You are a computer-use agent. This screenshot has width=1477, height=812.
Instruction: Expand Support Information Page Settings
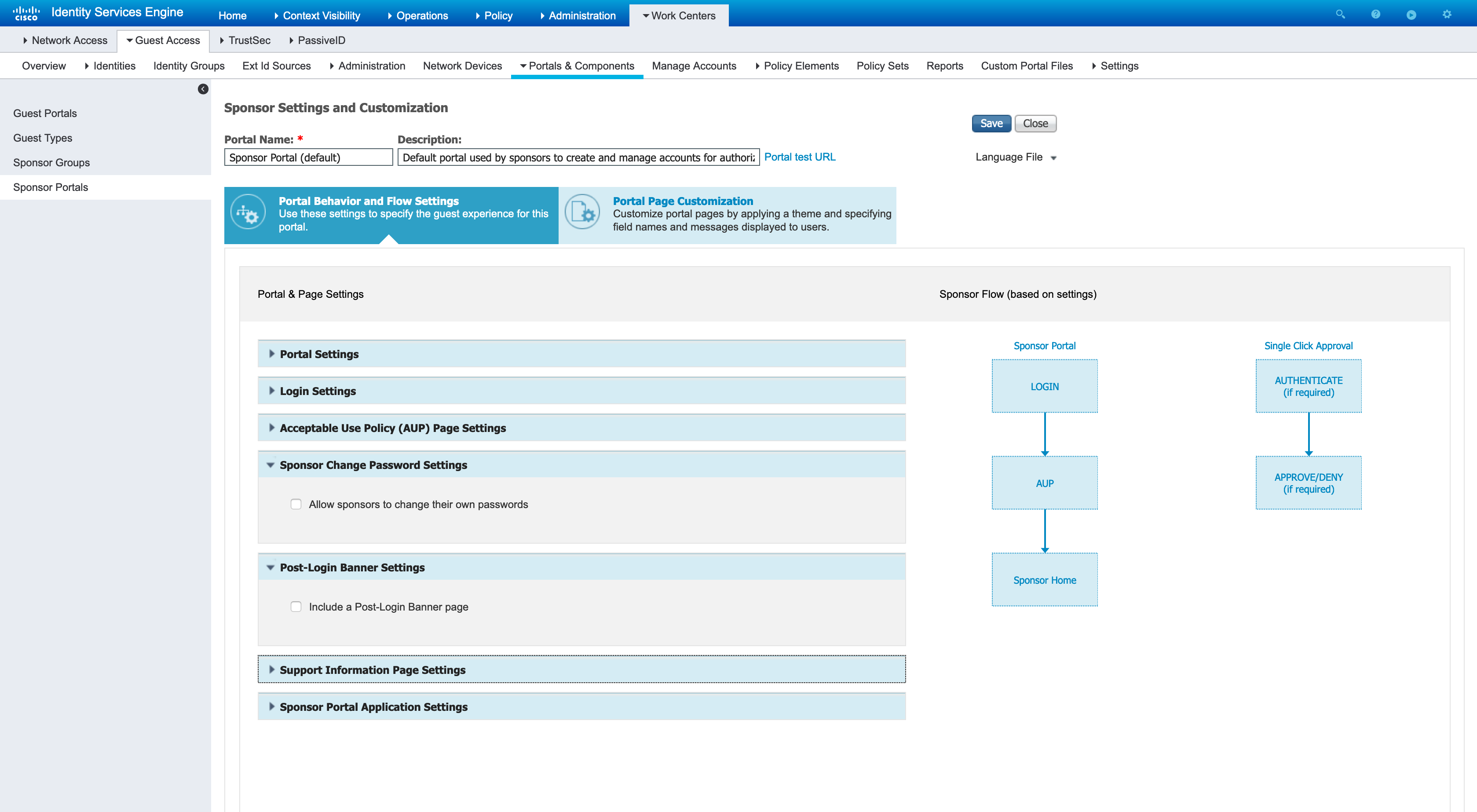pyautogui.click(x=581, y=670)
